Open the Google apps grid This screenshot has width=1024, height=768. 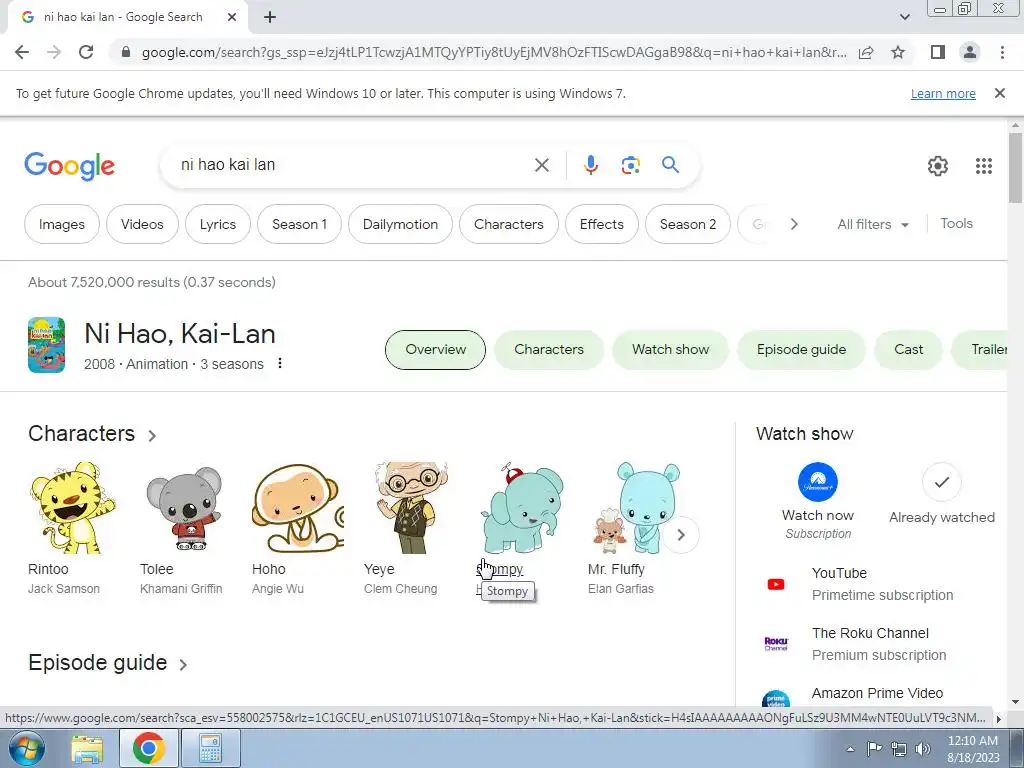click(984, 166)
